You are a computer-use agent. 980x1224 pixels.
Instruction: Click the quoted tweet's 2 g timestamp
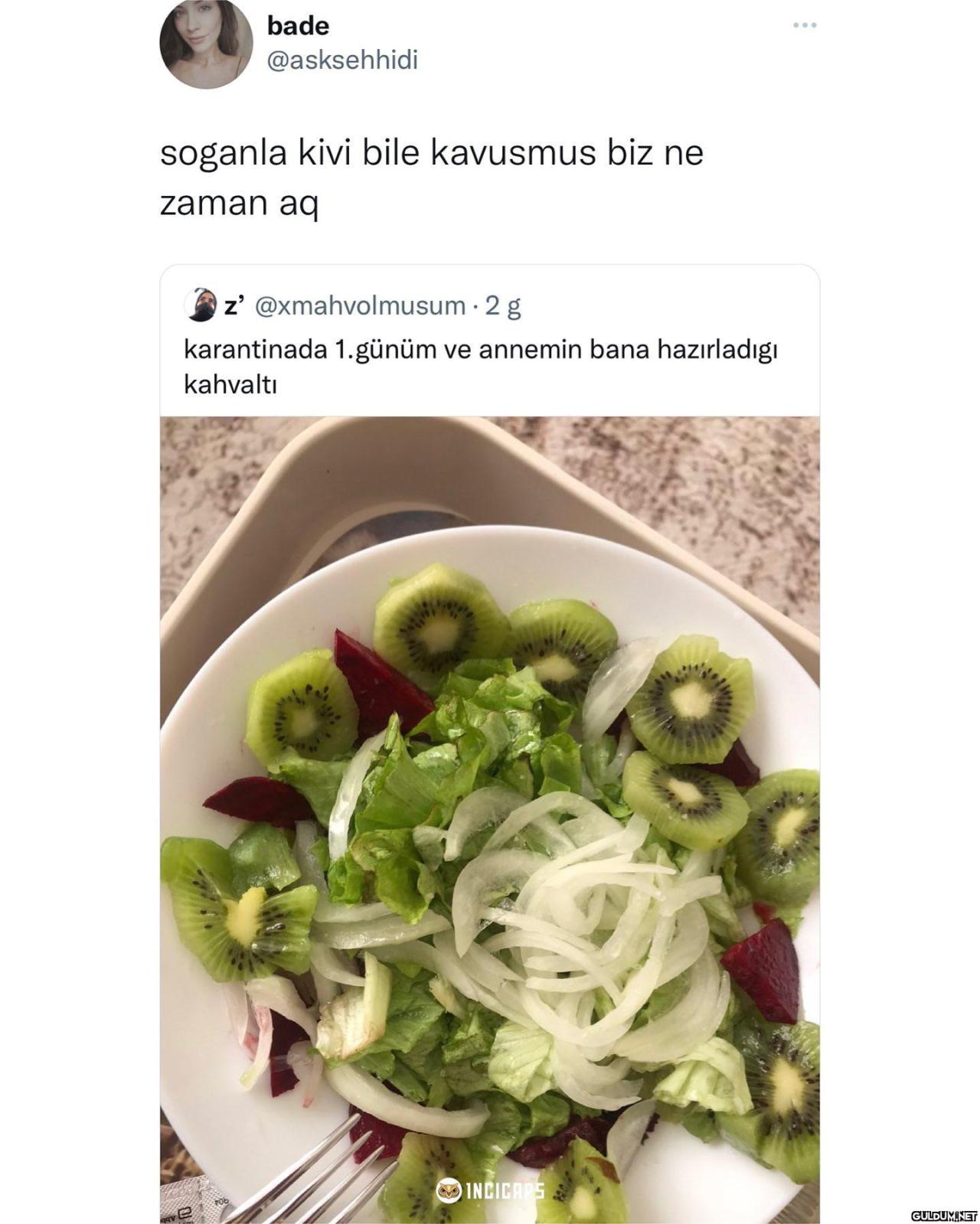503,305
